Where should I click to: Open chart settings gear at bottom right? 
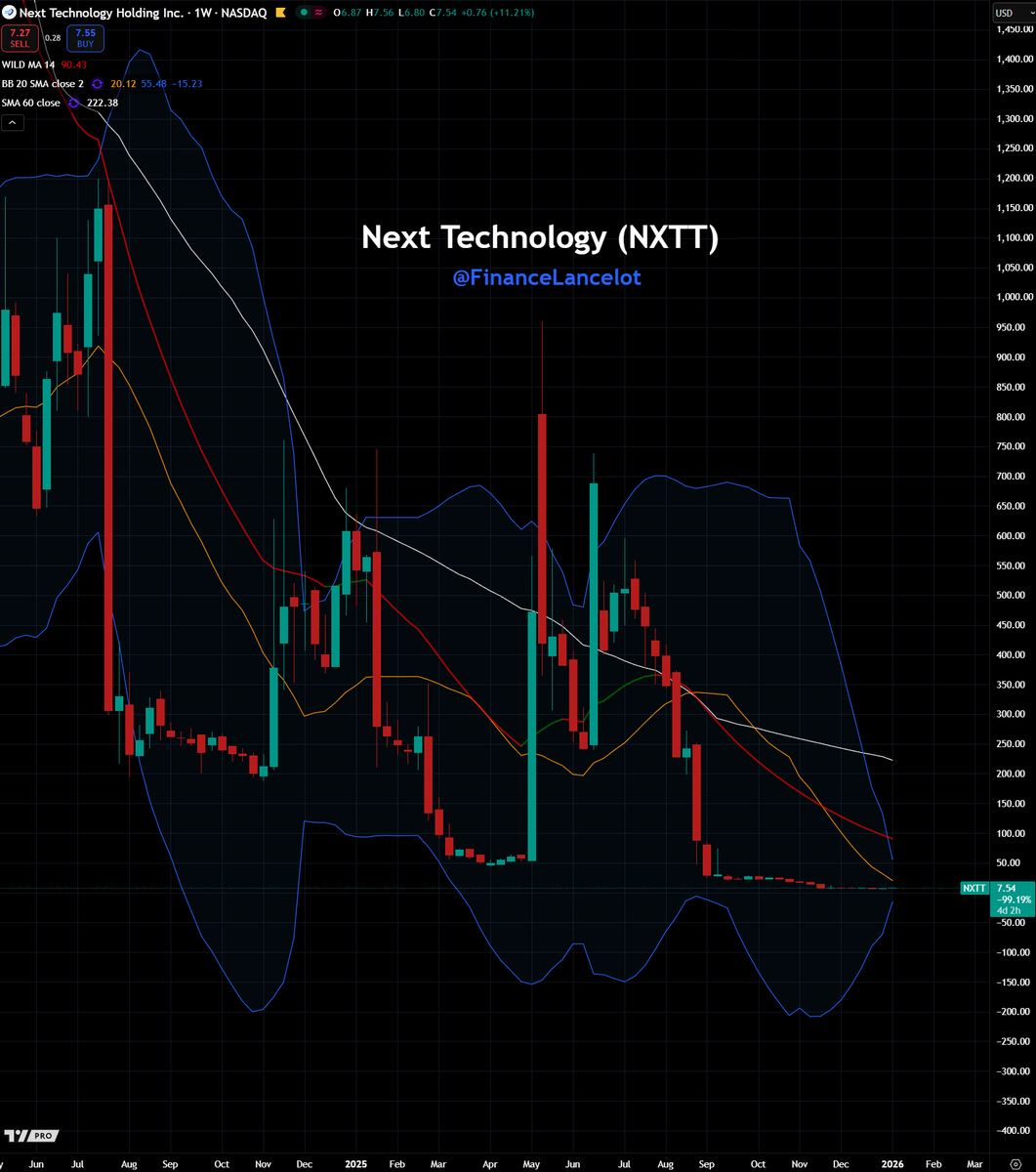click(x=1014, y=1164)
